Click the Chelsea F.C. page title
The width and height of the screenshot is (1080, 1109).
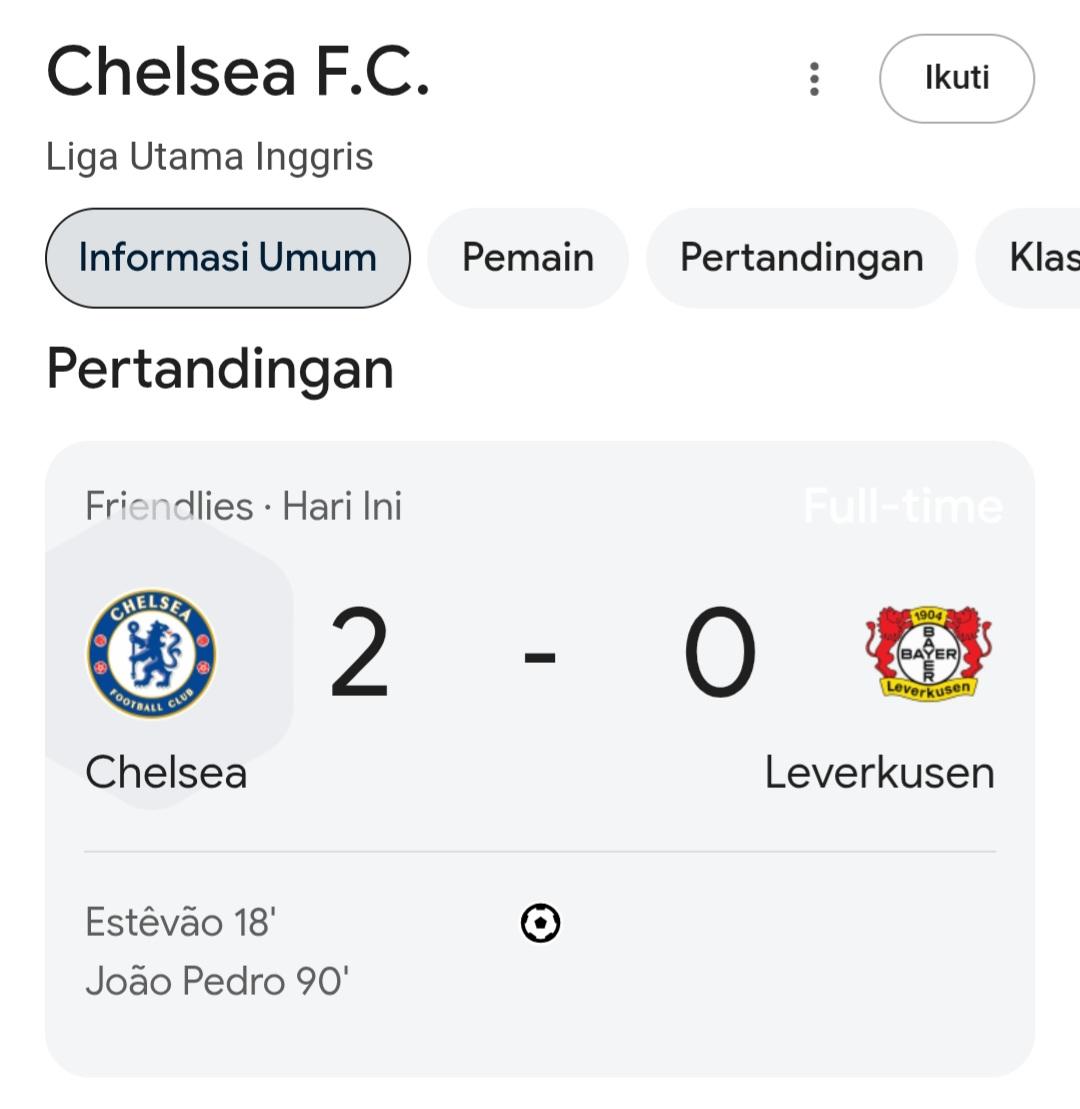238,71
